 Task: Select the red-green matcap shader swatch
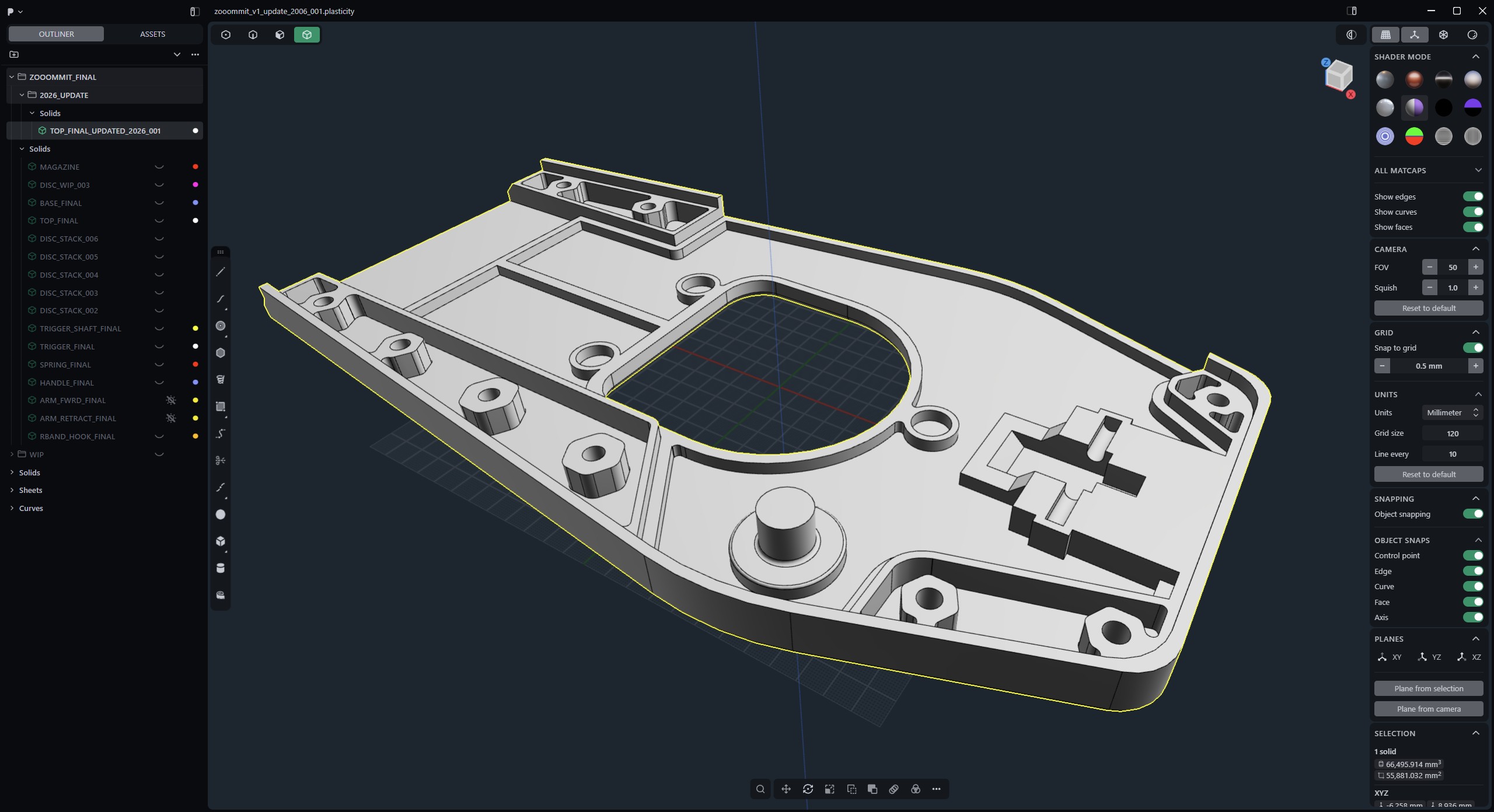(x=1414, y=136)
